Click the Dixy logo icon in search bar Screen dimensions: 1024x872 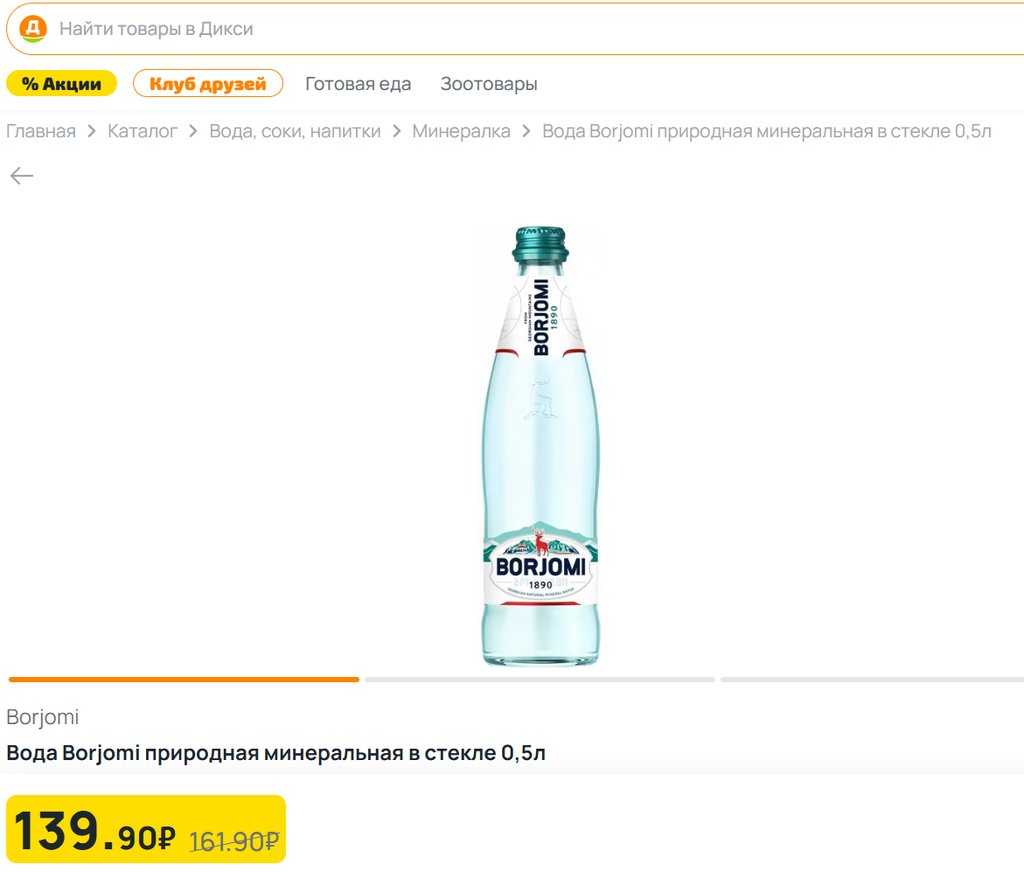tap(33, 29)
